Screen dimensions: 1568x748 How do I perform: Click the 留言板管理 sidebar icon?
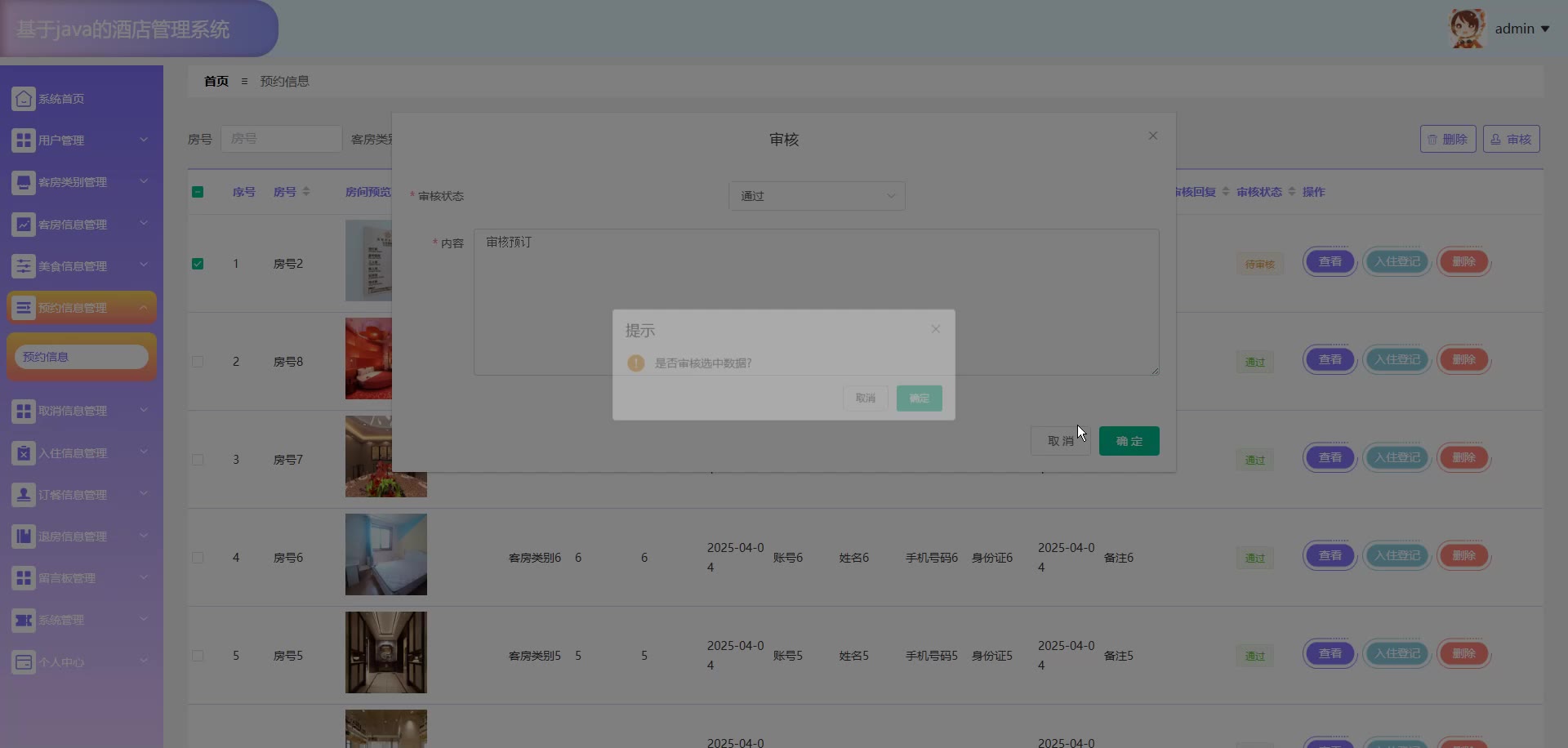pyautogui.click(x=24, y=578)
